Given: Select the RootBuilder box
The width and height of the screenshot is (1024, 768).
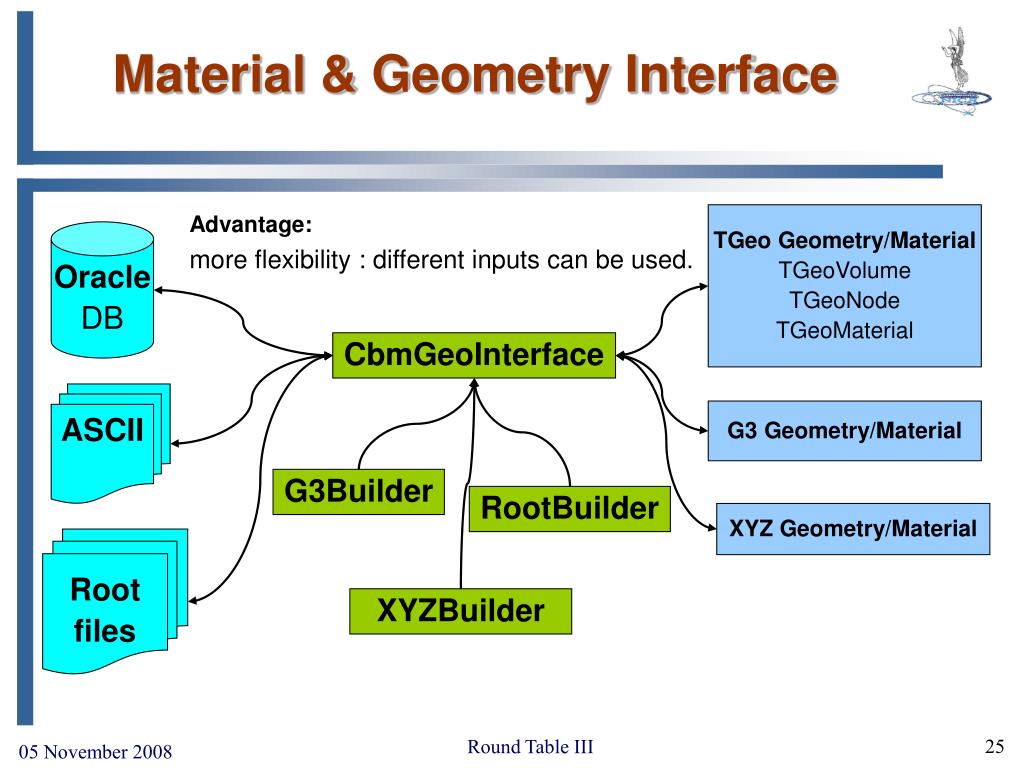Looking at the screenshot, I should (569, 509).
